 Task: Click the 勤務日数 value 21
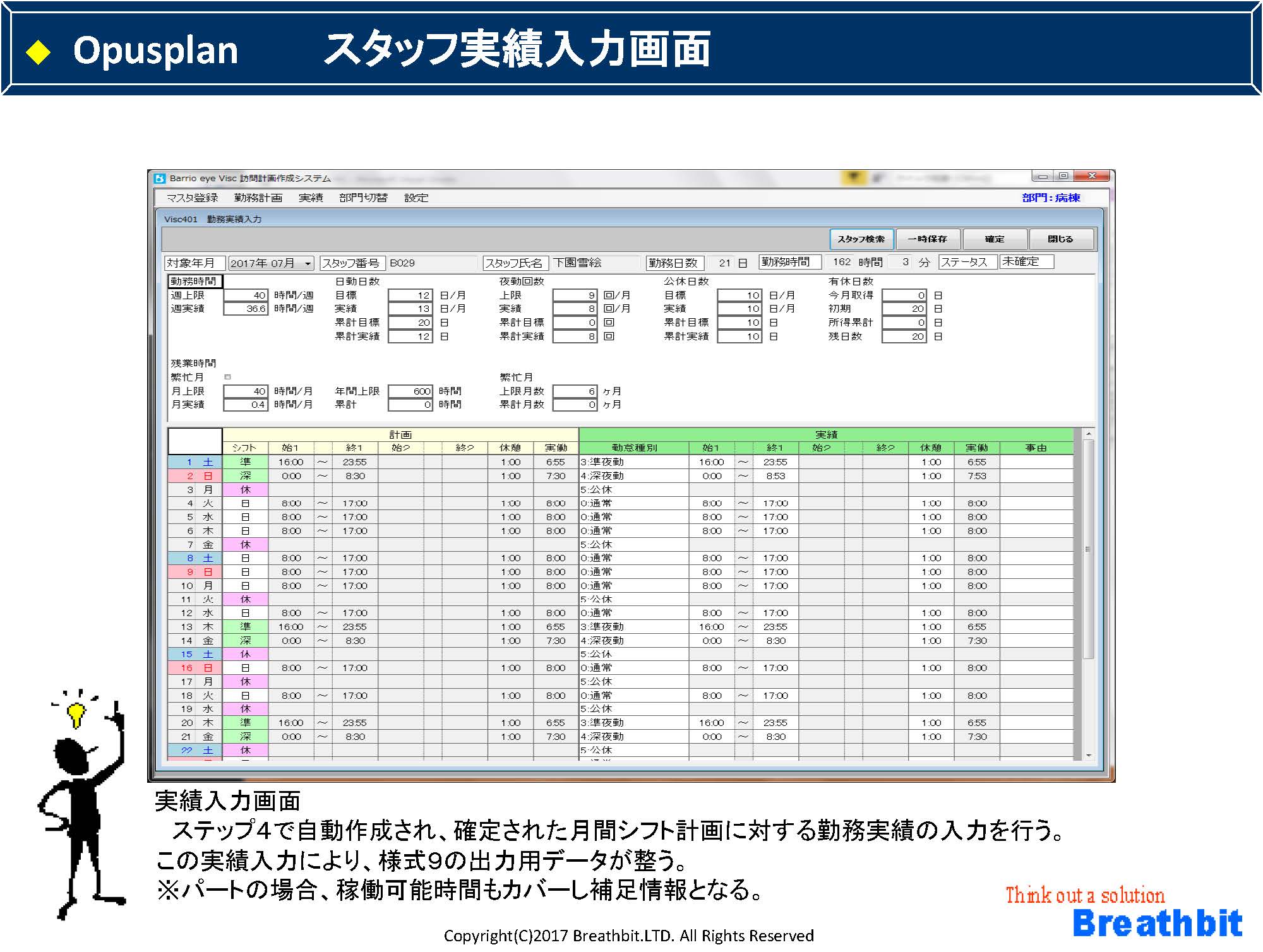[x=720, y=263]
